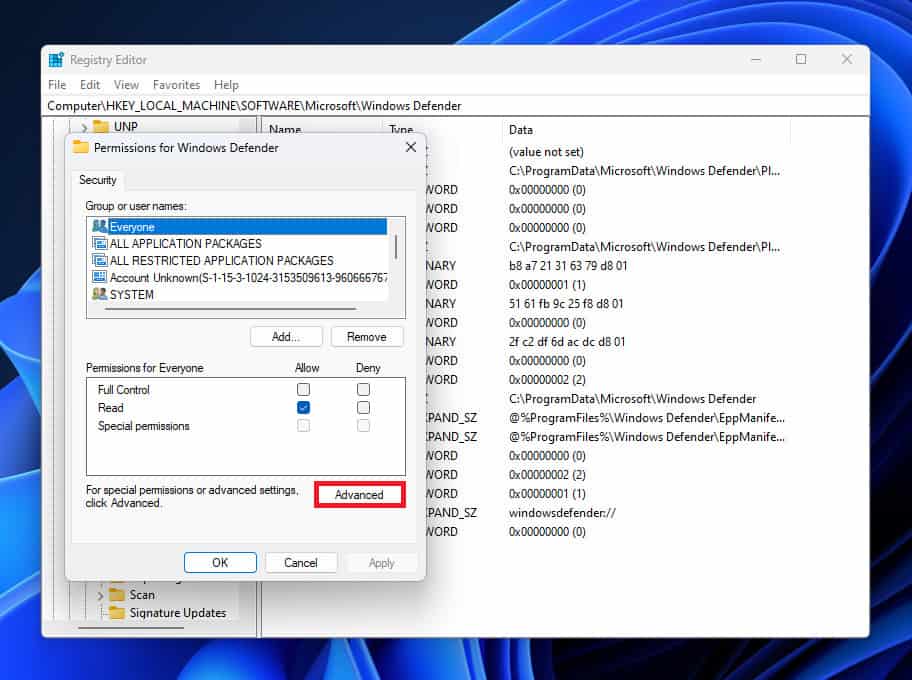Click the ALL APPLICATION PACKAGES icon

pyautogui.click(x=99, y=243)
